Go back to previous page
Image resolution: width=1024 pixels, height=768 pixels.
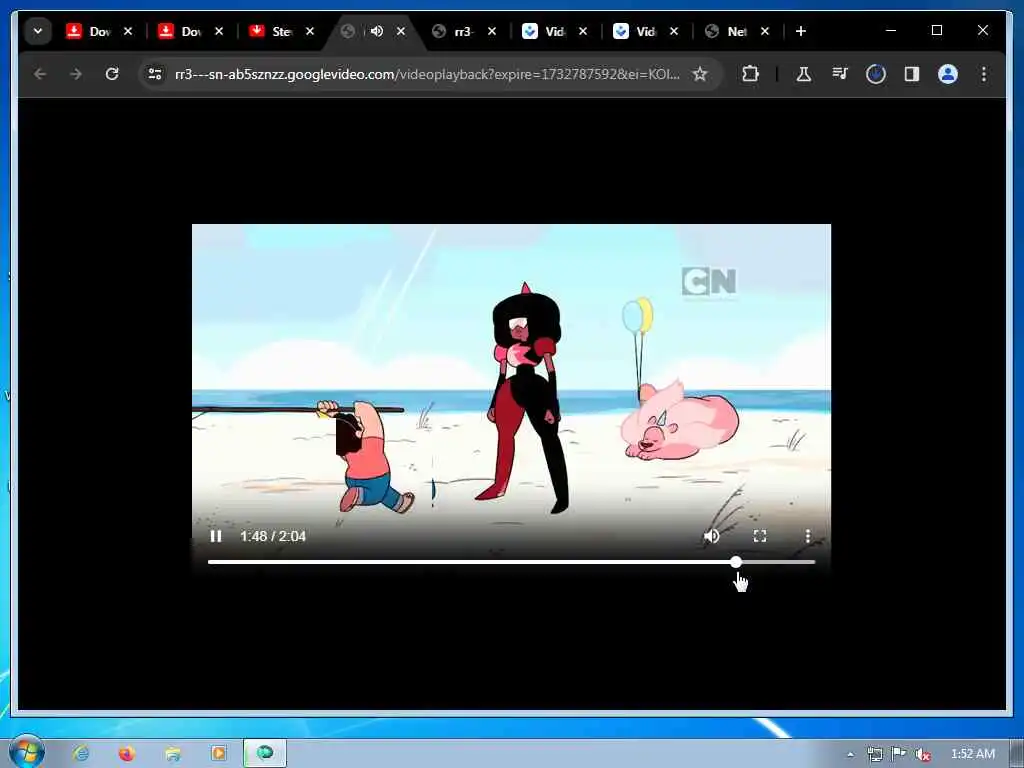click(x=40, y=74)
